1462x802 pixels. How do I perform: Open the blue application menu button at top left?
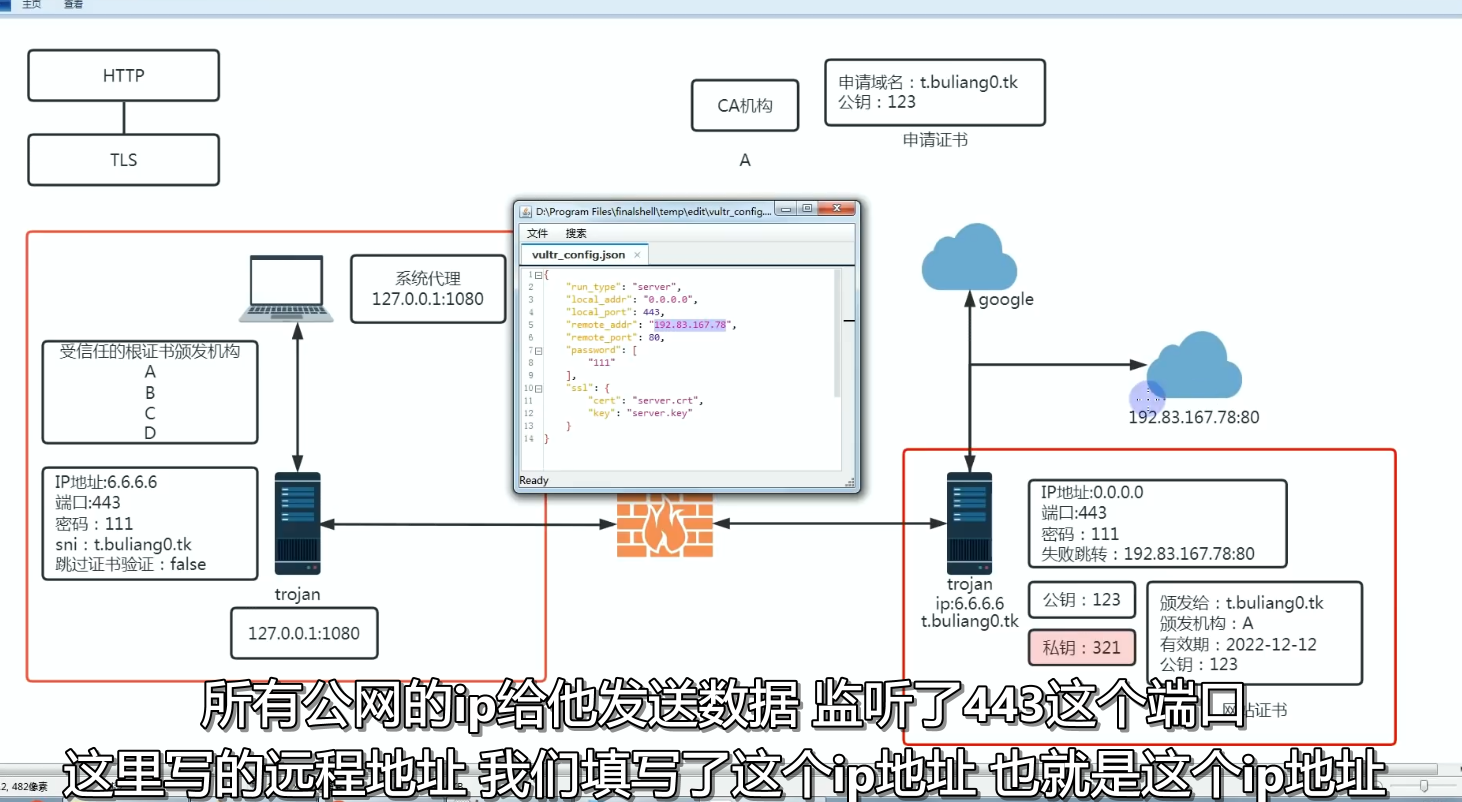pyautogui.click(x=5, y=5)
